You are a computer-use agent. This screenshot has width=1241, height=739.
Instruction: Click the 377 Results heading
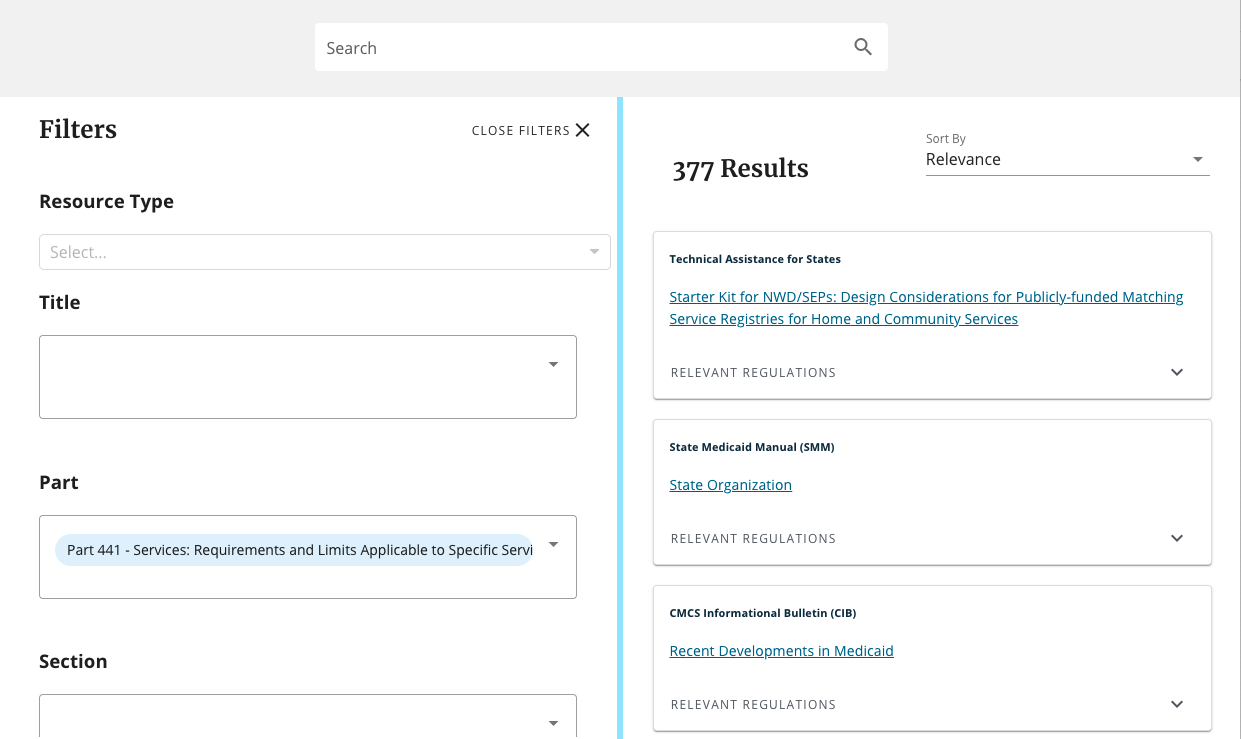tap(740, 169)
